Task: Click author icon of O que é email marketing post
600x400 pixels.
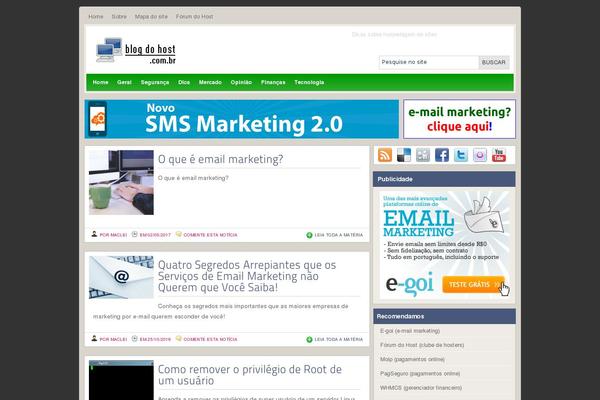Action: point(94,234)
